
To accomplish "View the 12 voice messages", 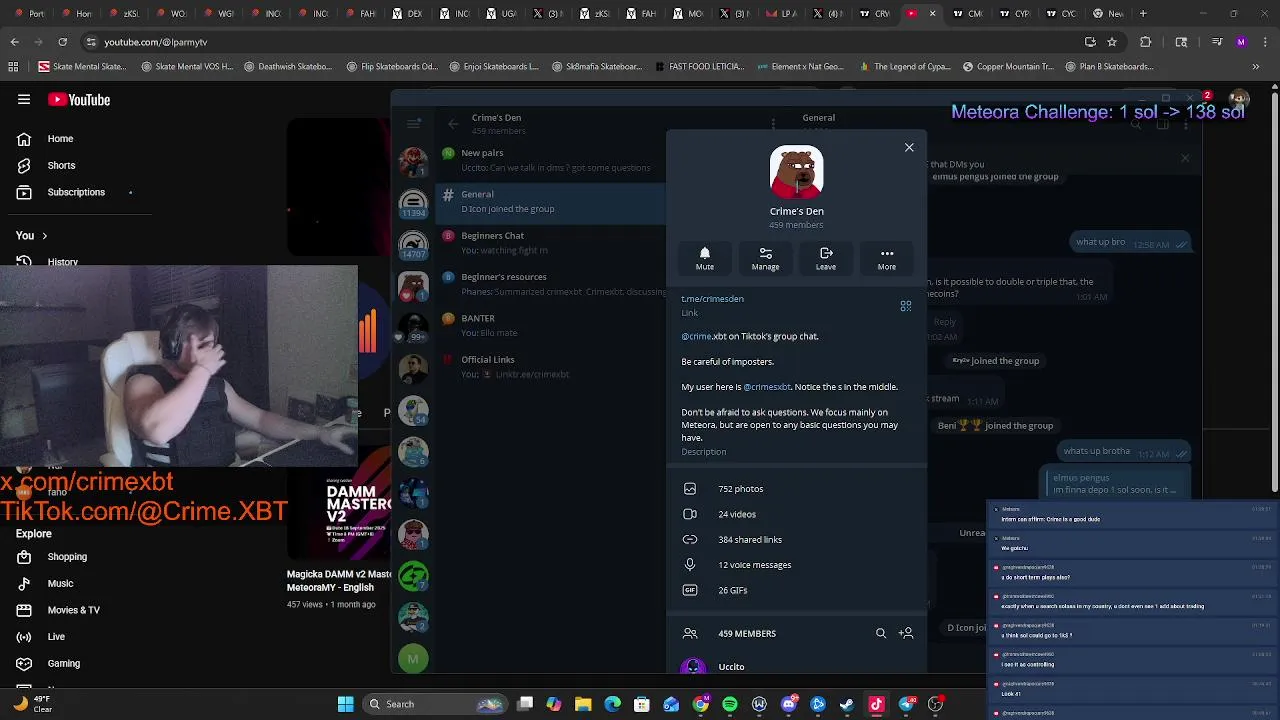I will point(797,565).
